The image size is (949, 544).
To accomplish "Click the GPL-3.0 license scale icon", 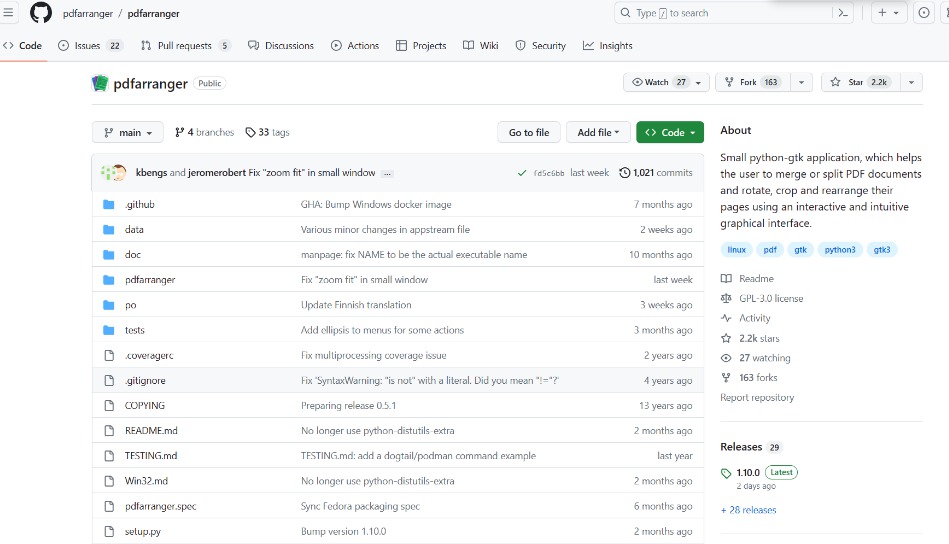I will (x=726, y=298).
